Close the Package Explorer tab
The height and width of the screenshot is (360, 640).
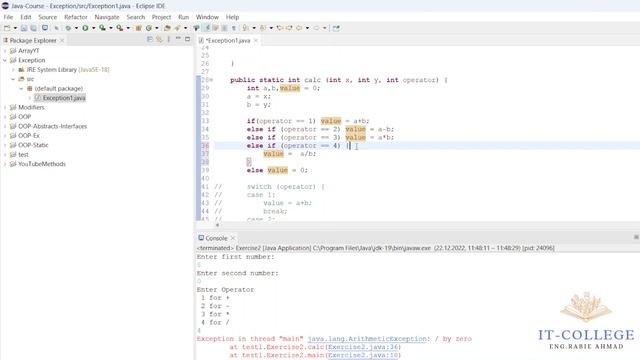(x=62, y=40)
